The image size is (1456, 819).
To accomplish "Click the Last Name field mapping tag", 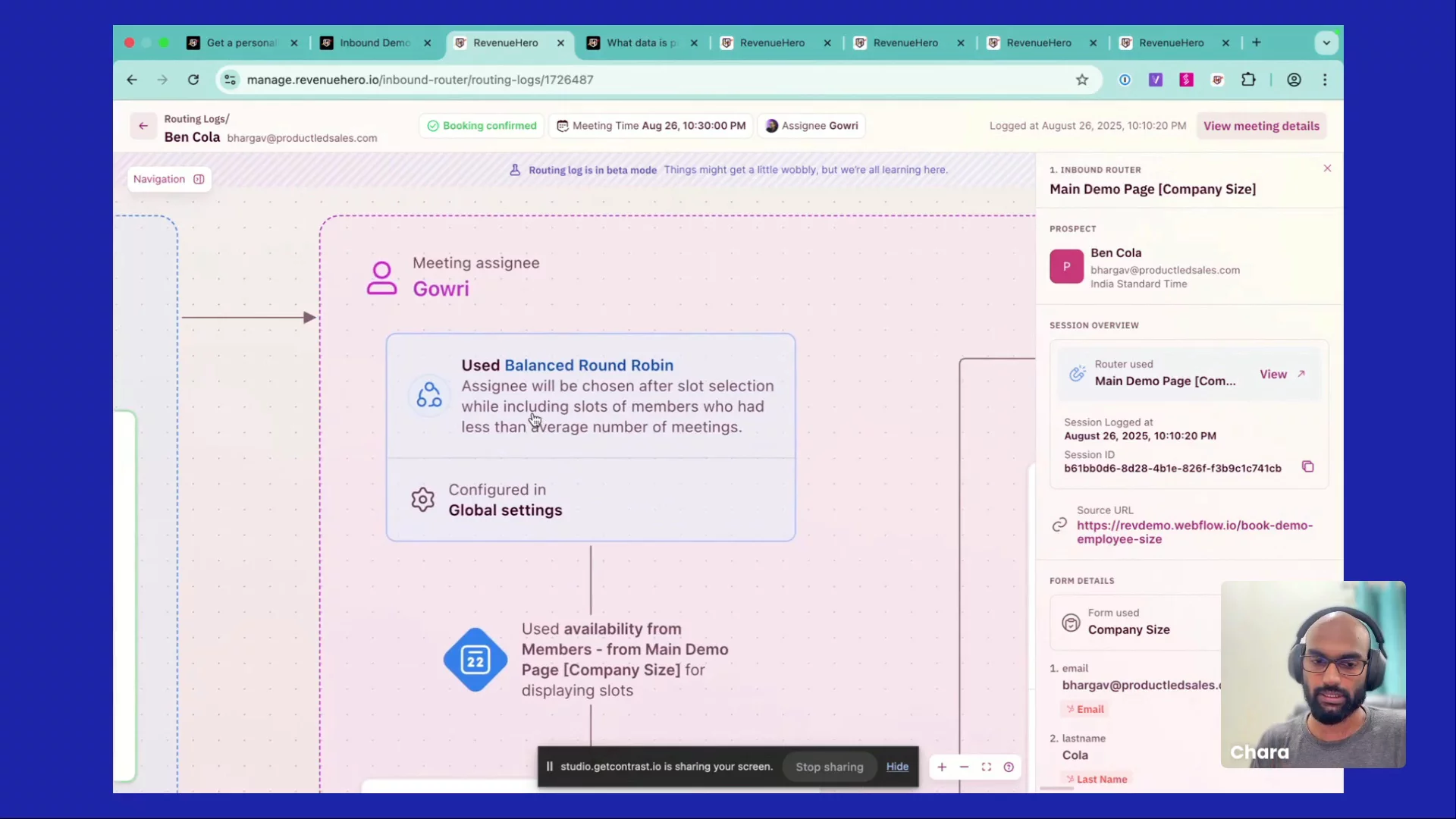I will coord(1097,779).
